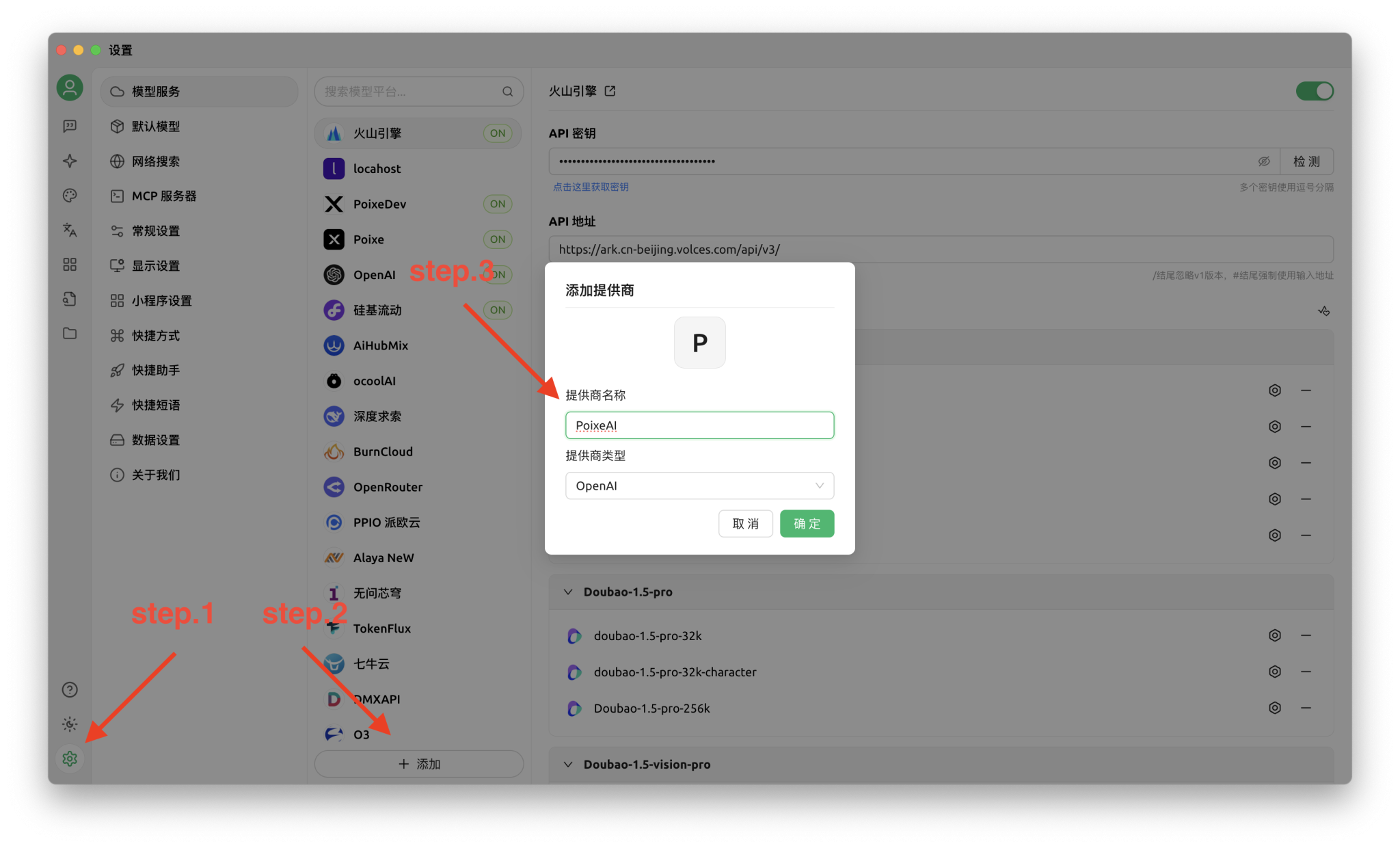This screenshot has height=848, width=1400.
Task: Click the settings gear sidebar icon
Action: click(x=70, y=758)
